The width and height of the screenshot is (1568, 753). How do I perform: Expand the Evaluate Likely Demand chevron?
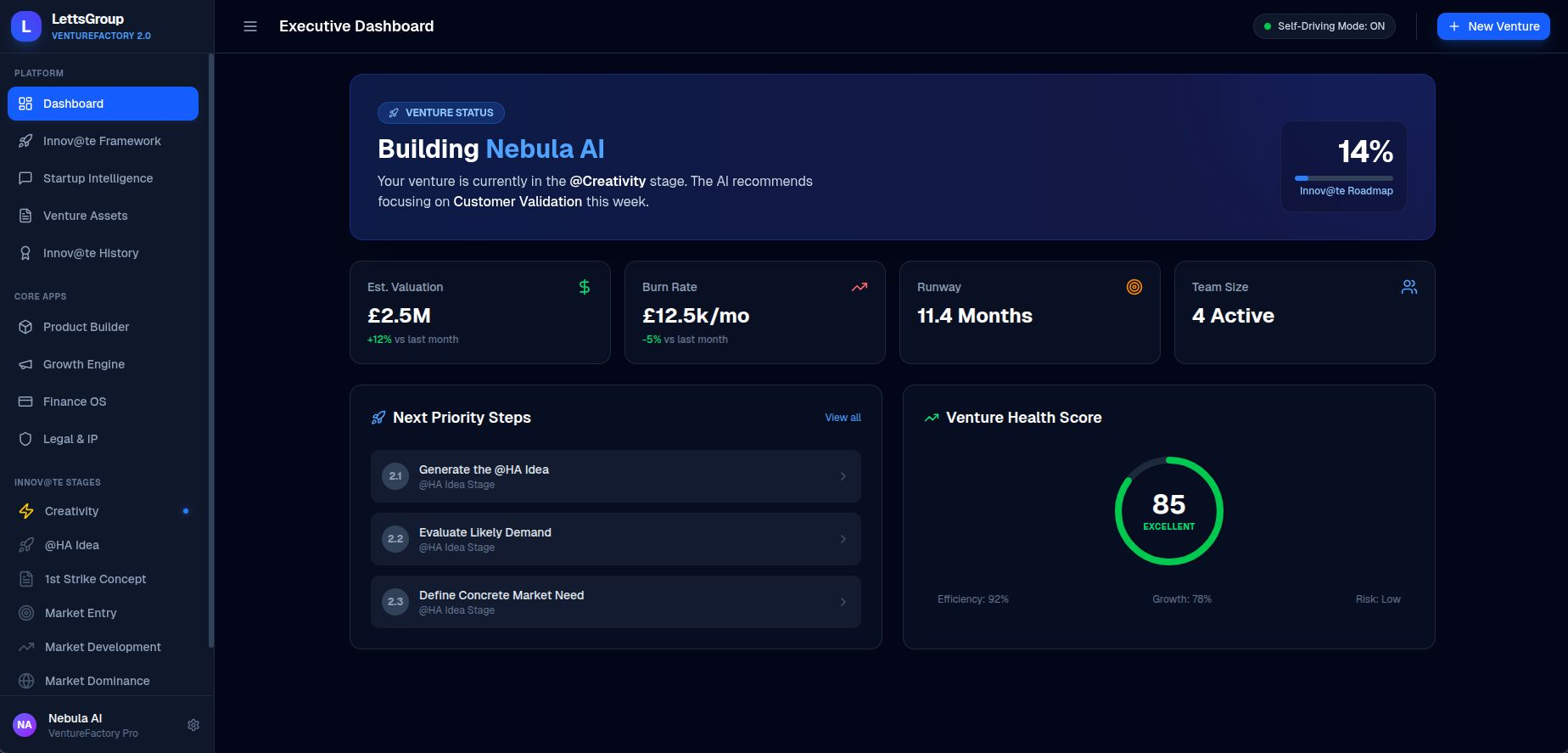coord(843,539)
